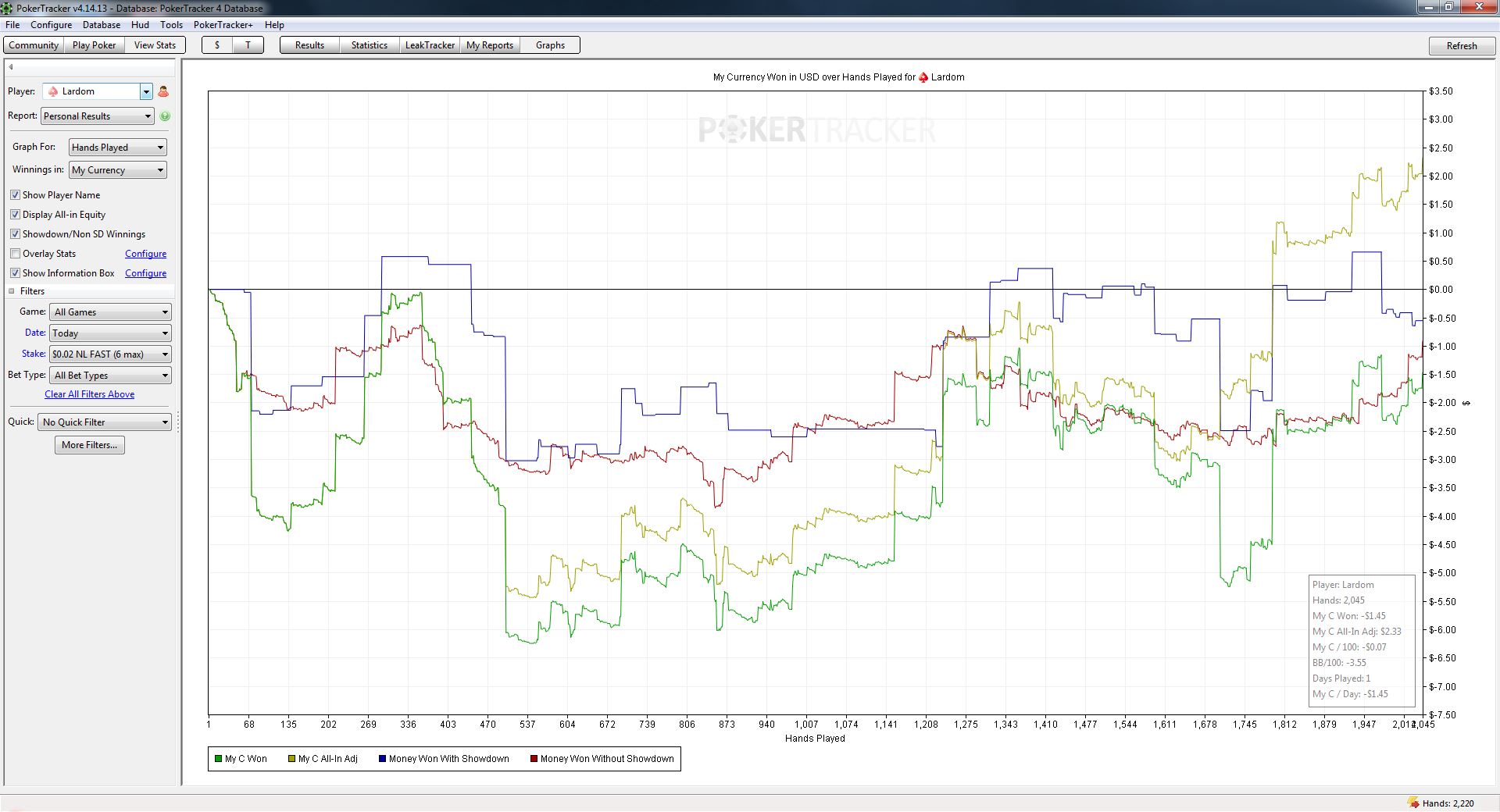Screen dimensions: 1500x812
Task: Open the Game filter dropdown
Action: pyautogui.click(x=110, y=312)
